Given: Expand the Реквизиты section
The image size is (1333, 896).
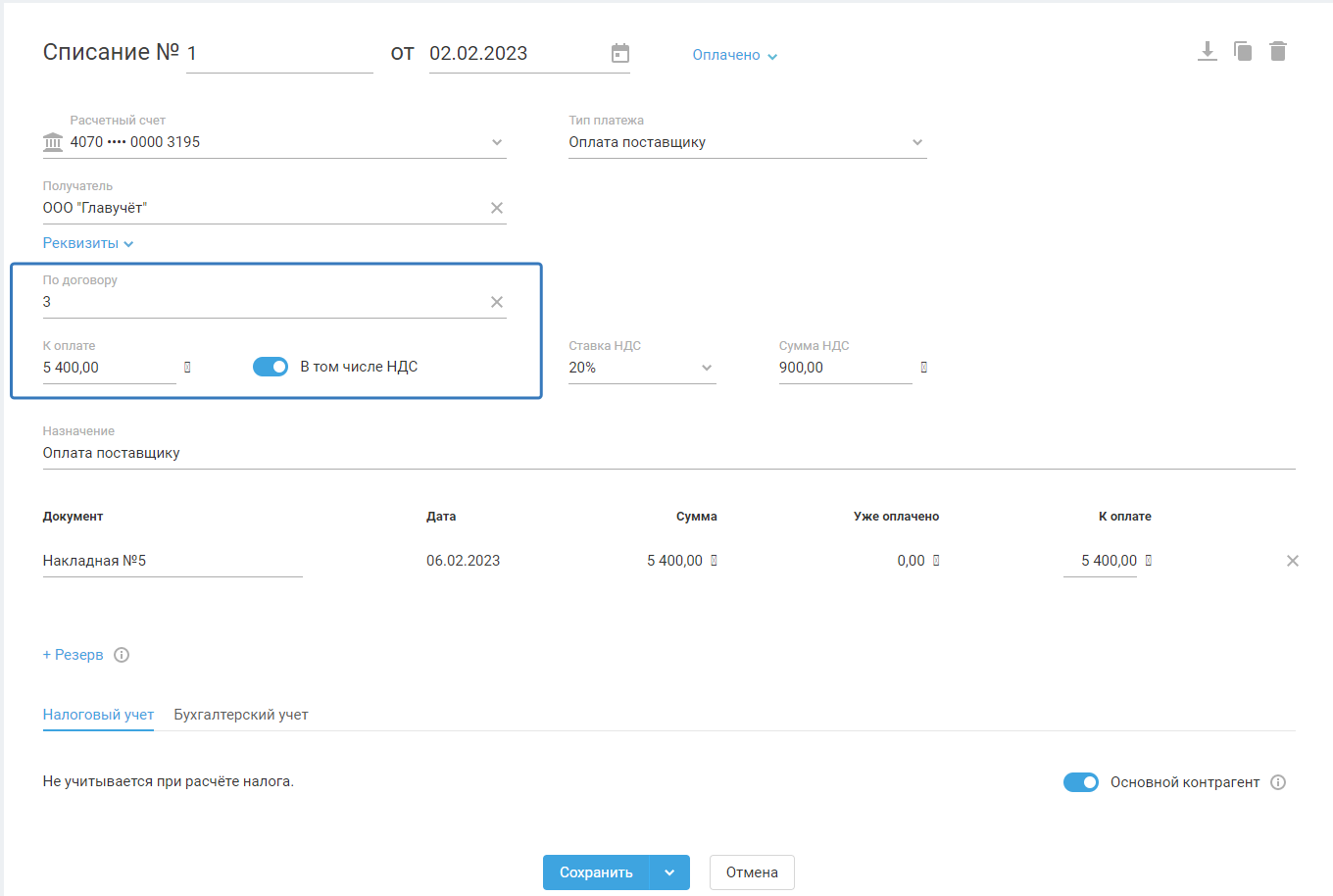Looking at the screenshot, I should 88,243.
